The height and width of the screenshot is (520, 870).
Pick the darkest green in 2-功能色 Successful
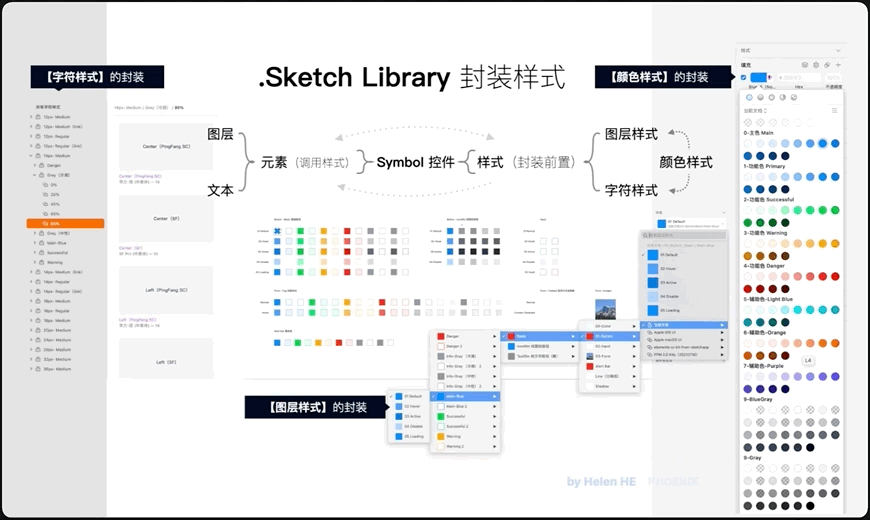(x=785, y=223)
